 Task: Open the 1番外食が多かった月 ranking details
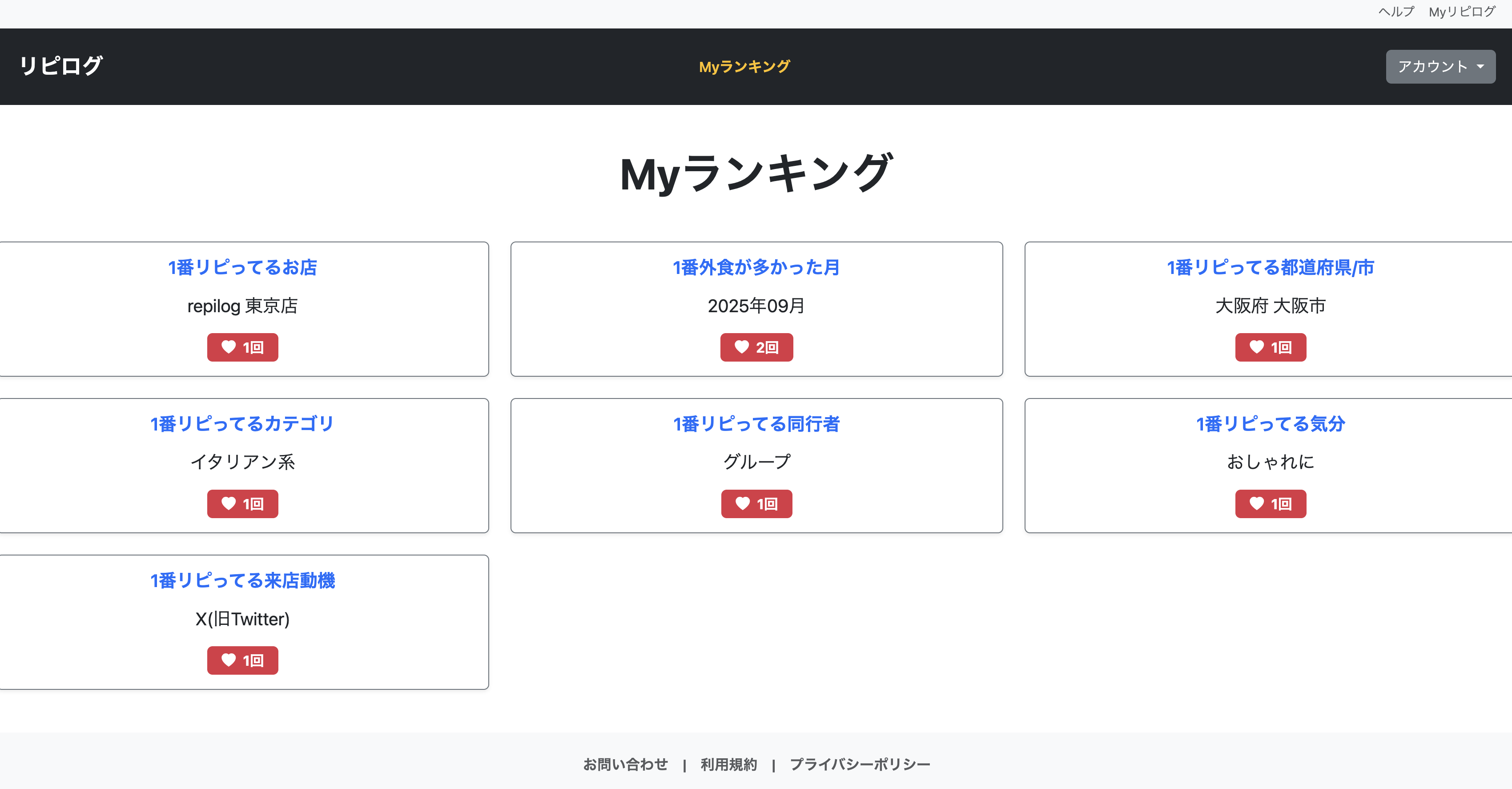pos(756,266)
